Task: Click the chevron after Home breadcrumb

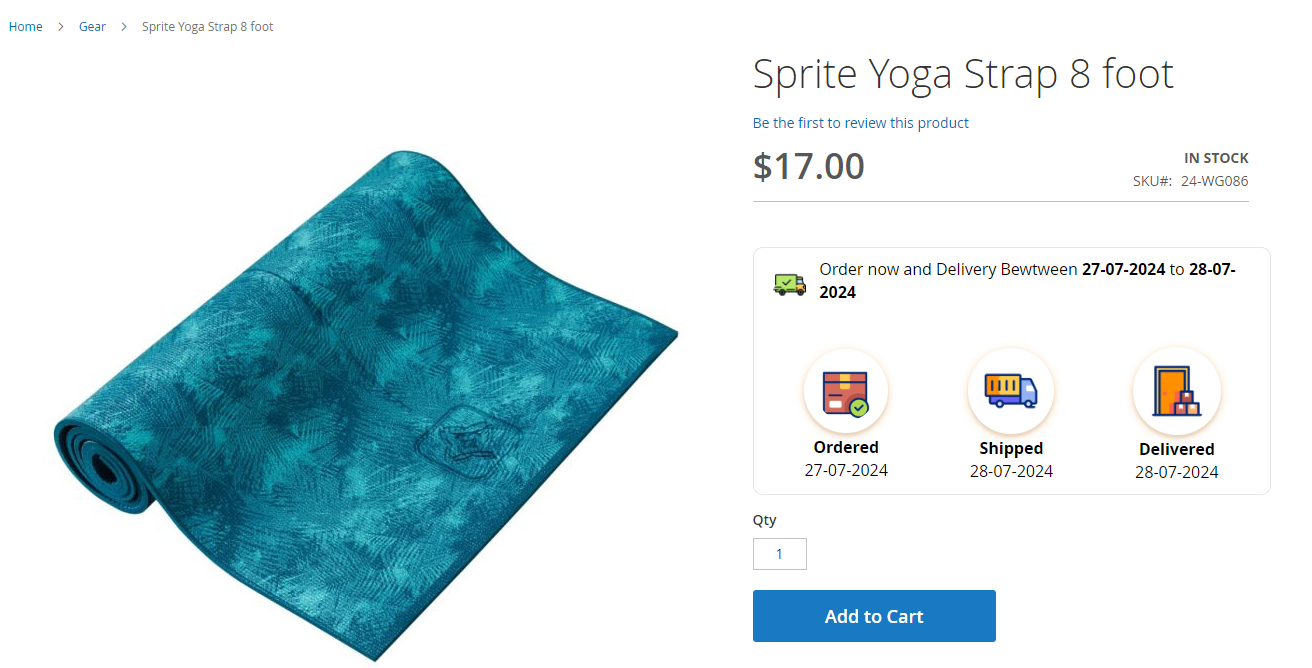Action: pyautogui.click(x=61, y=27)
